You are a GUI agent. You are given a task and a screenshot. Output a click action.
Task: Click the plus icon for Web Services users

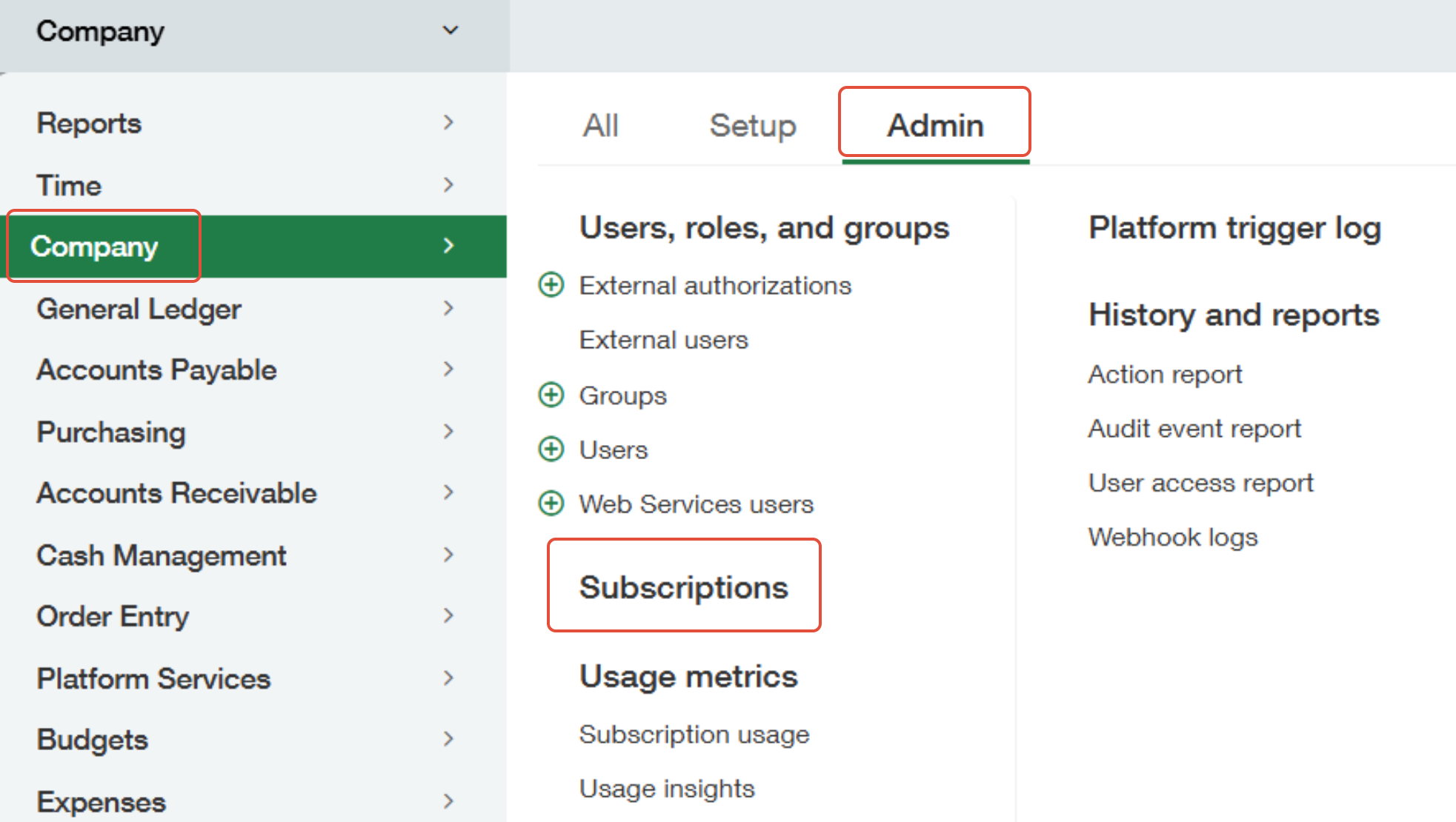click(x=551, y=504)
